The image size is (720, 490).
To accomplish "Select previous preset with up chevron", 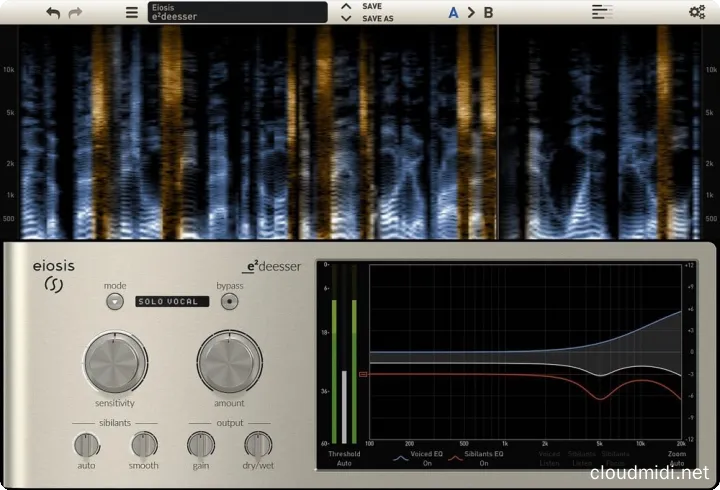I will tap(346, 6).
